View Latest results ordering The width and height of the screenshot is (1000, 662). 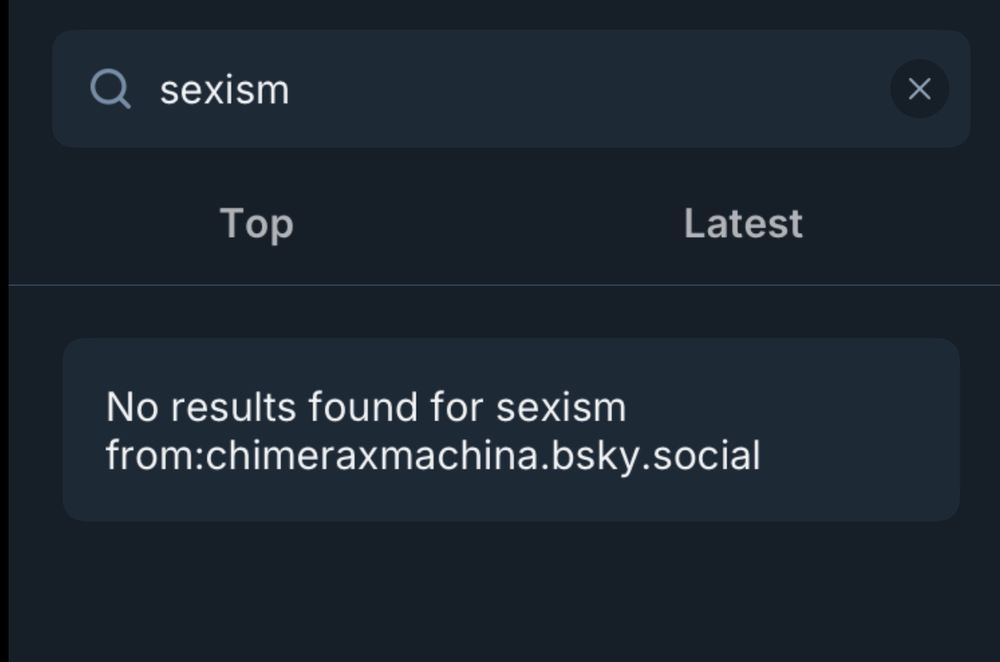pos(742,223)
